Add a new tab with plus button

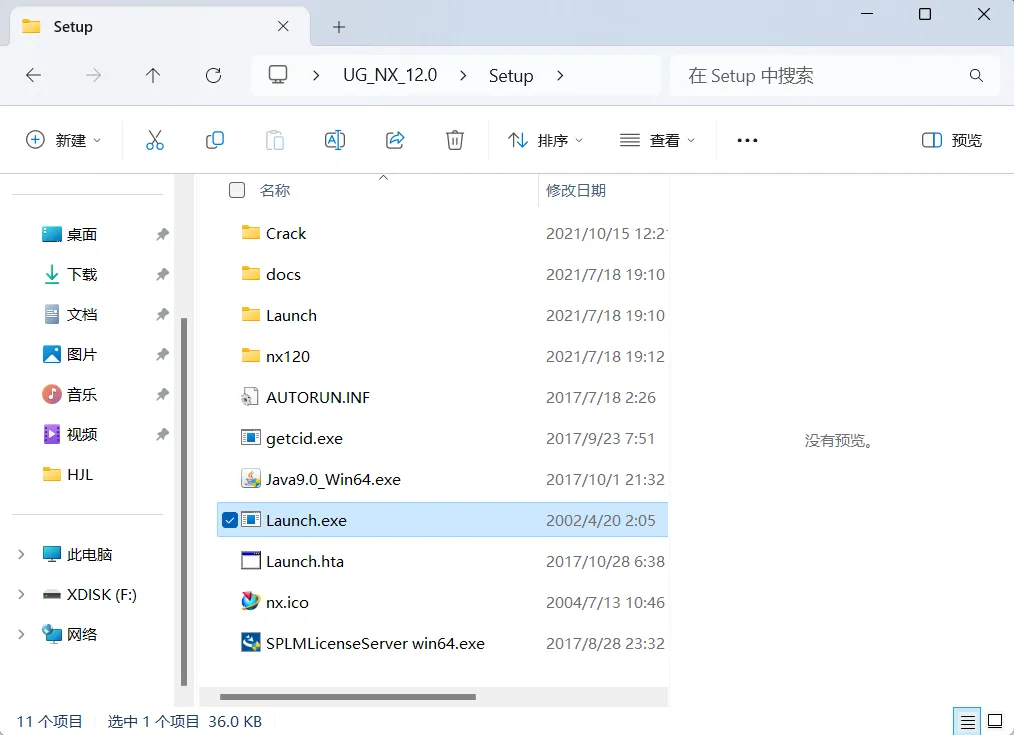pos(339,27)
